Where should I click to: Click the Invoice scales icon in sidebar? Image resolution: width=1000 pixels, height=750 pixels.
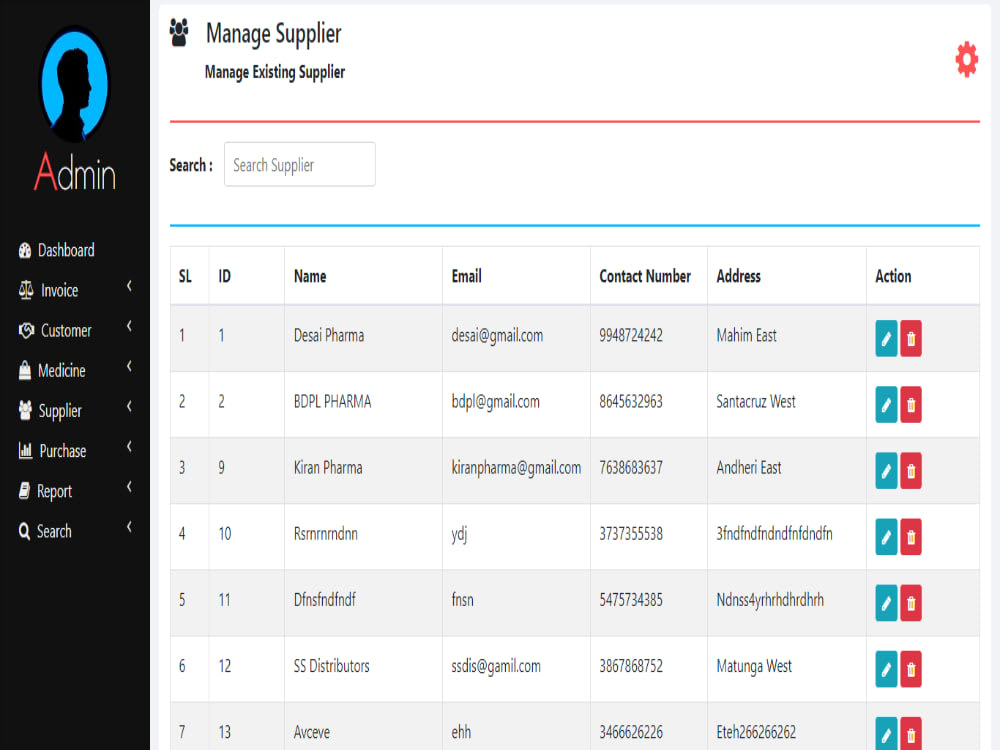26,290
